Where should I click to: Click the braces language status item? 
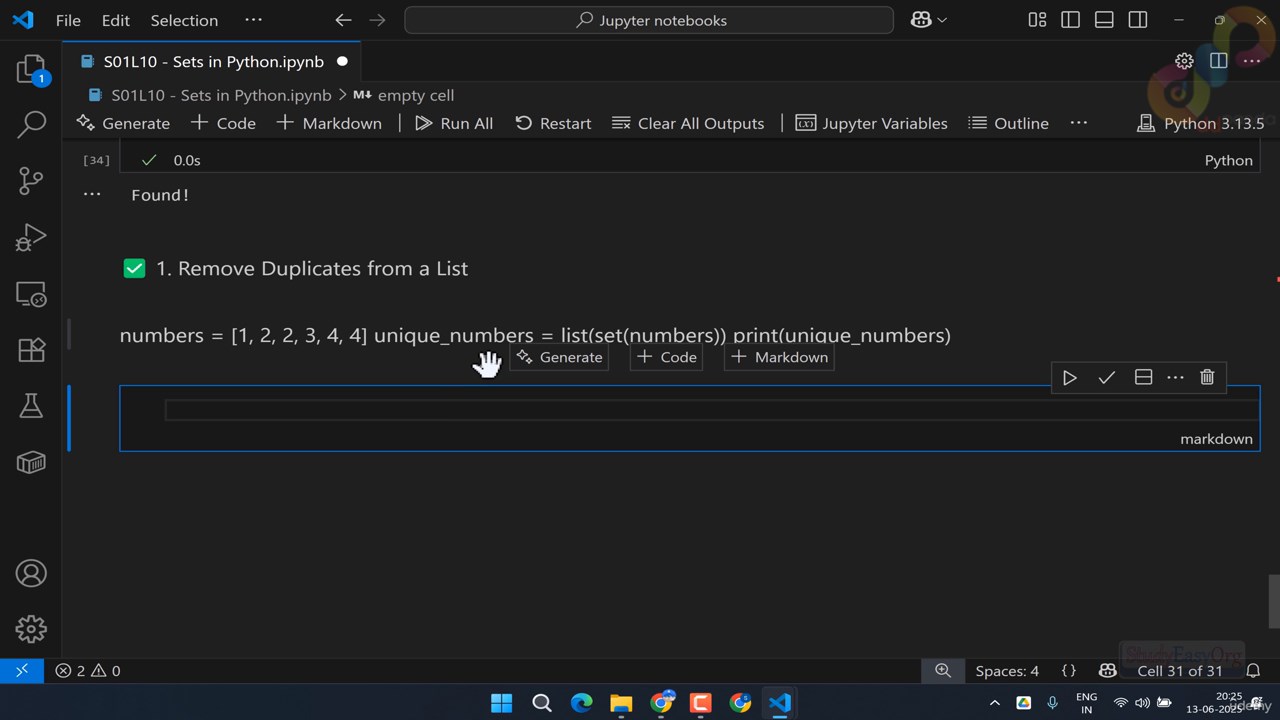point(1068,671)
